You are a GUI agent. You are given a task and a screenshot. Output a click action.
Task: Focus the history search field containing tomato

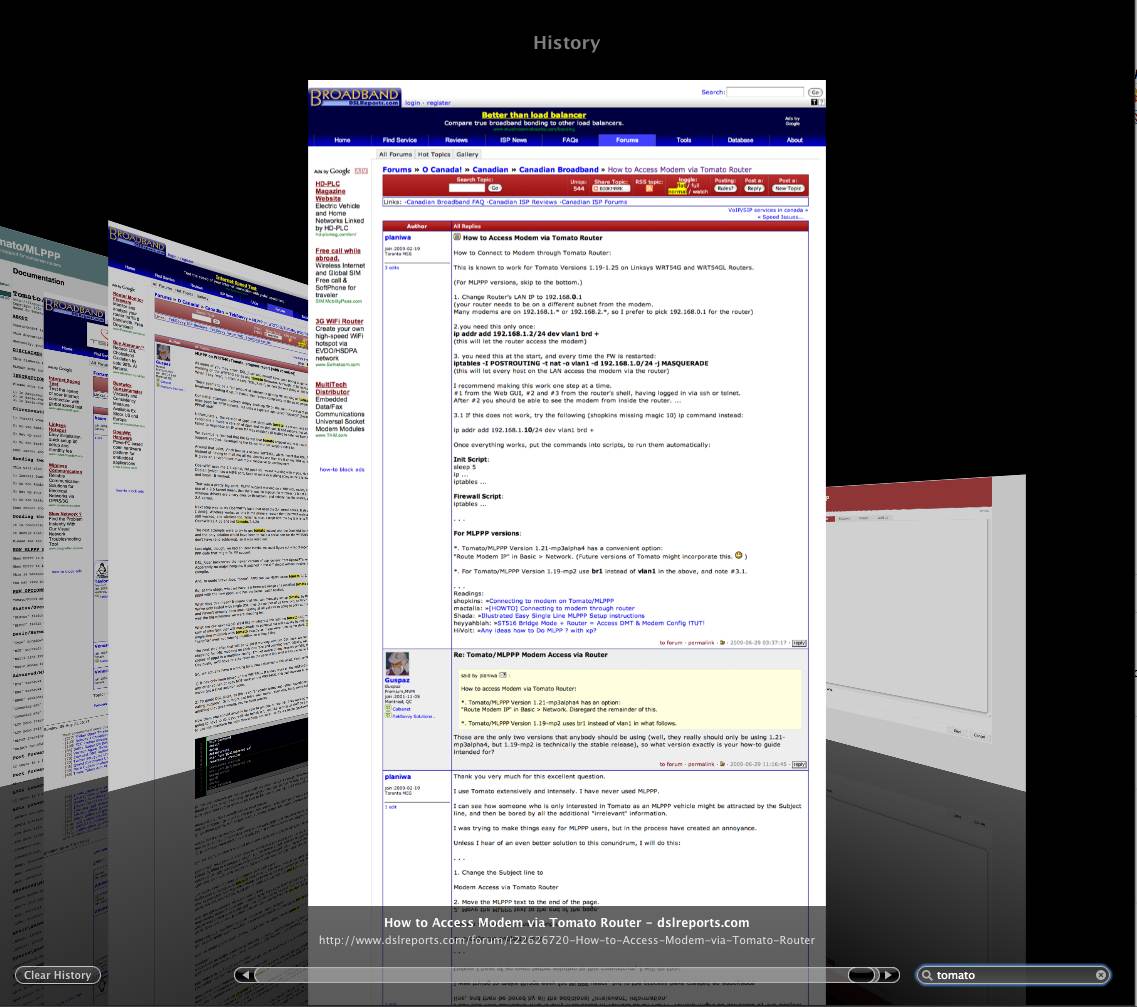(x=1013, y=975)
